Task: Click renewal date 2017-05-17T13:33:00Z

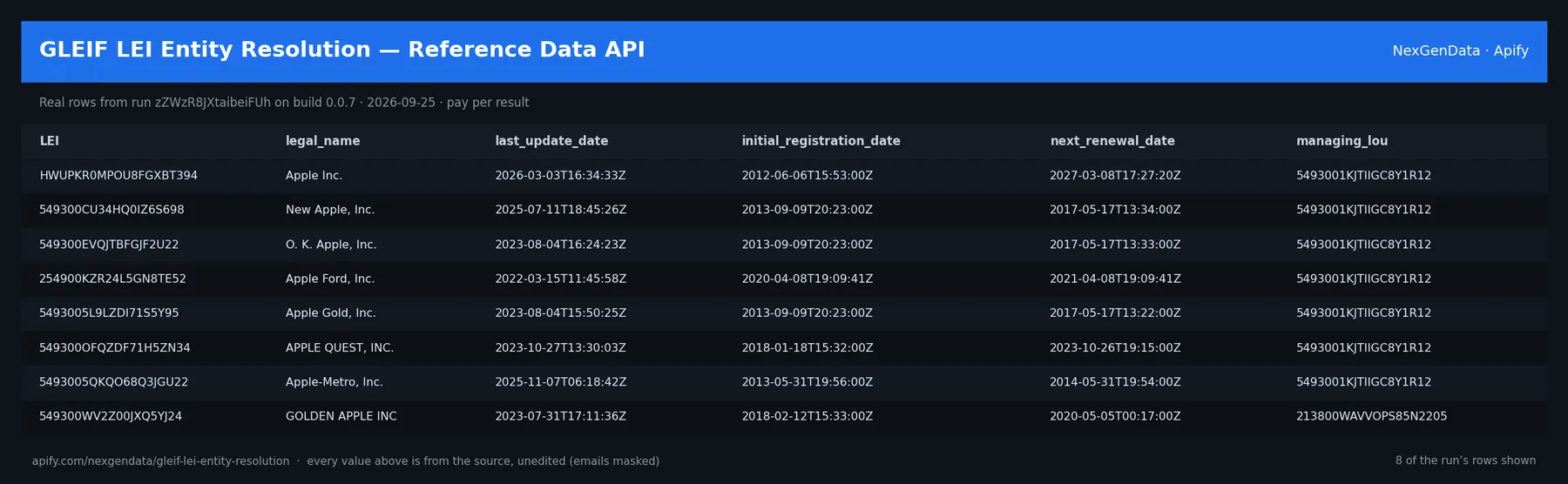Action: (x=1115, y=245)
